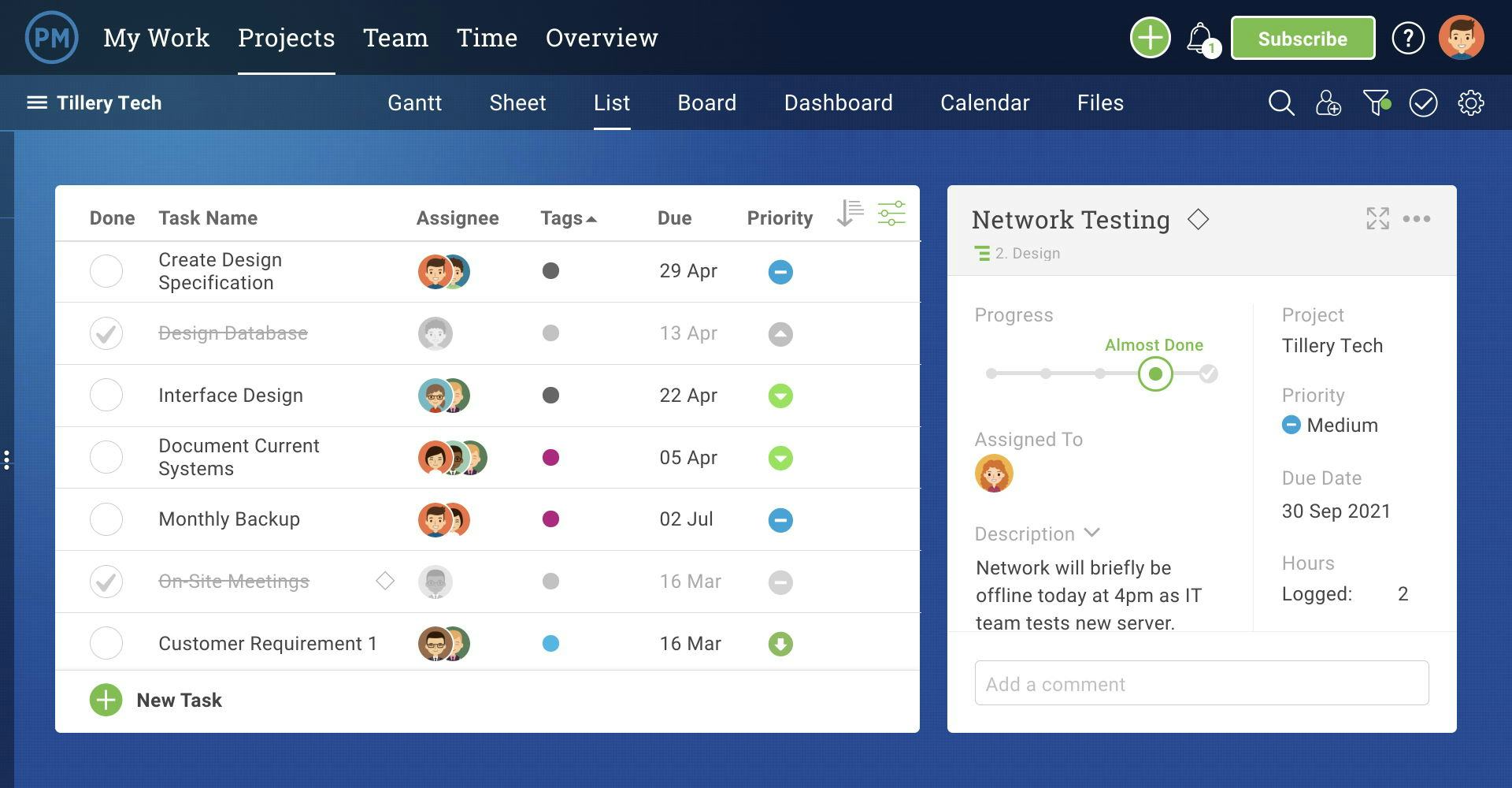Click the Subscribe button

coord(1303,38)
